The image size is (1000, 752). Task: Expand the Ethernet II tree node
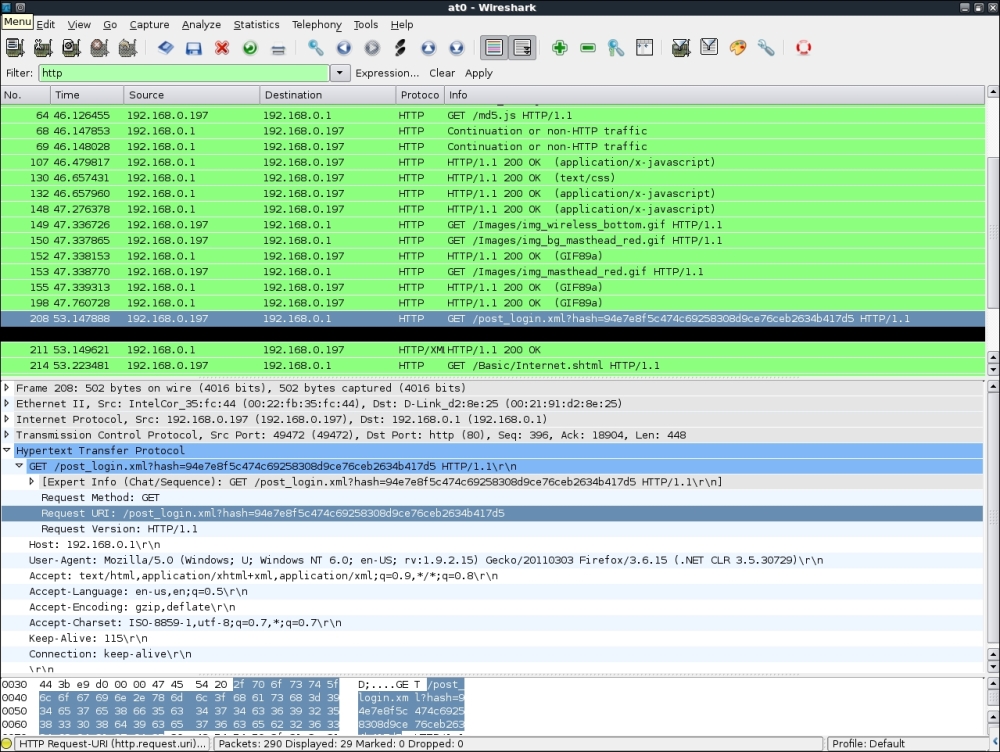point(7,403)
